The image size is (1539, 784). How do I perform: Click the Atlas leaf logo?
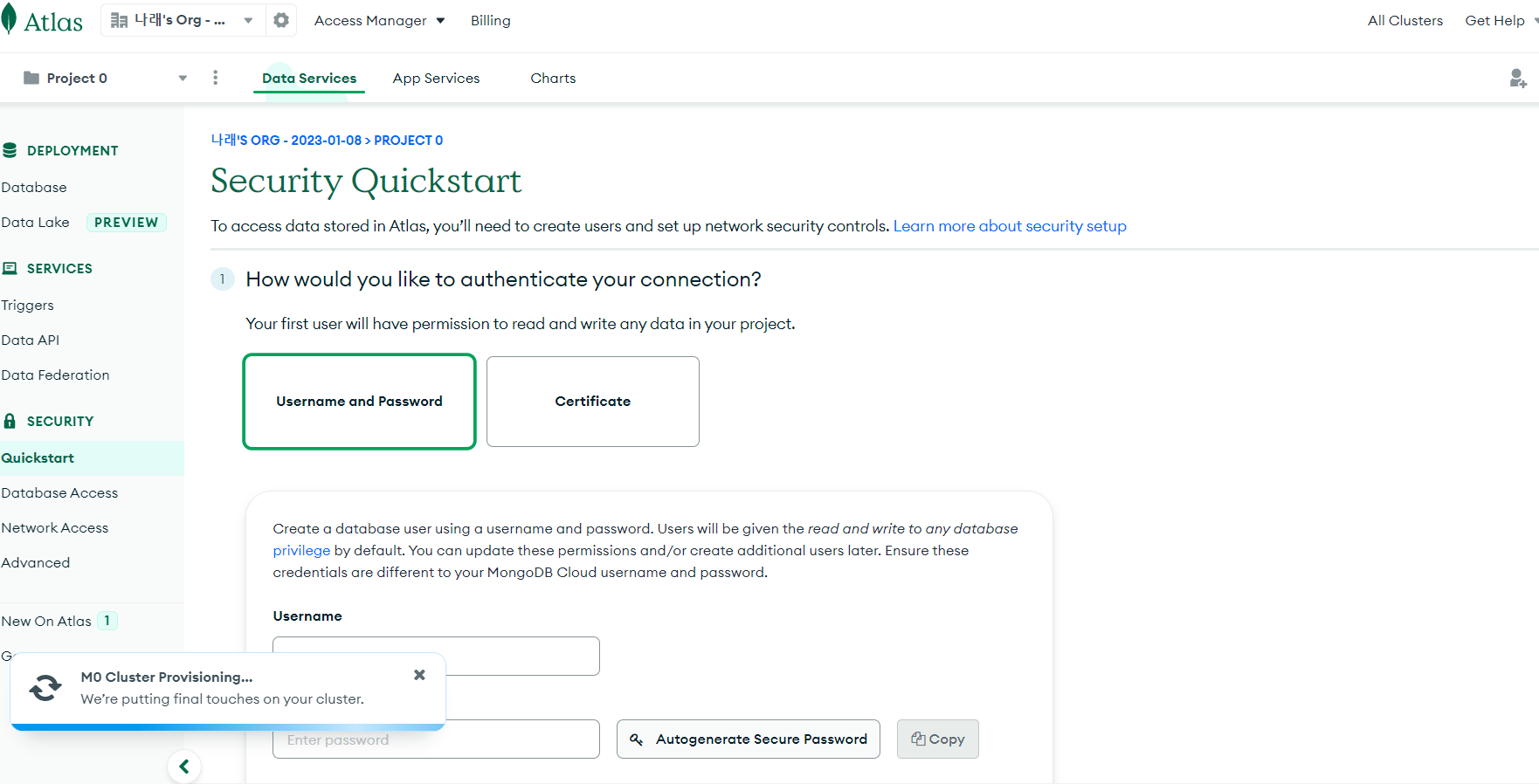click(x=10, y=19)
